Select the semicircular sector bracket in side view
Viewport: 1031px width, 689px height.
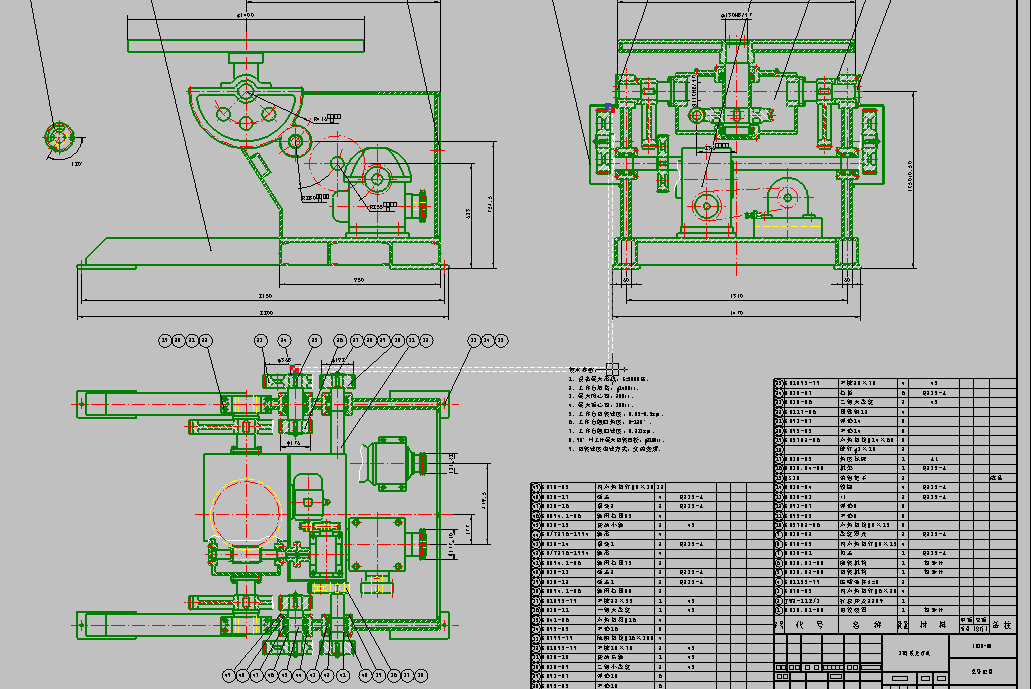point(246,112)
